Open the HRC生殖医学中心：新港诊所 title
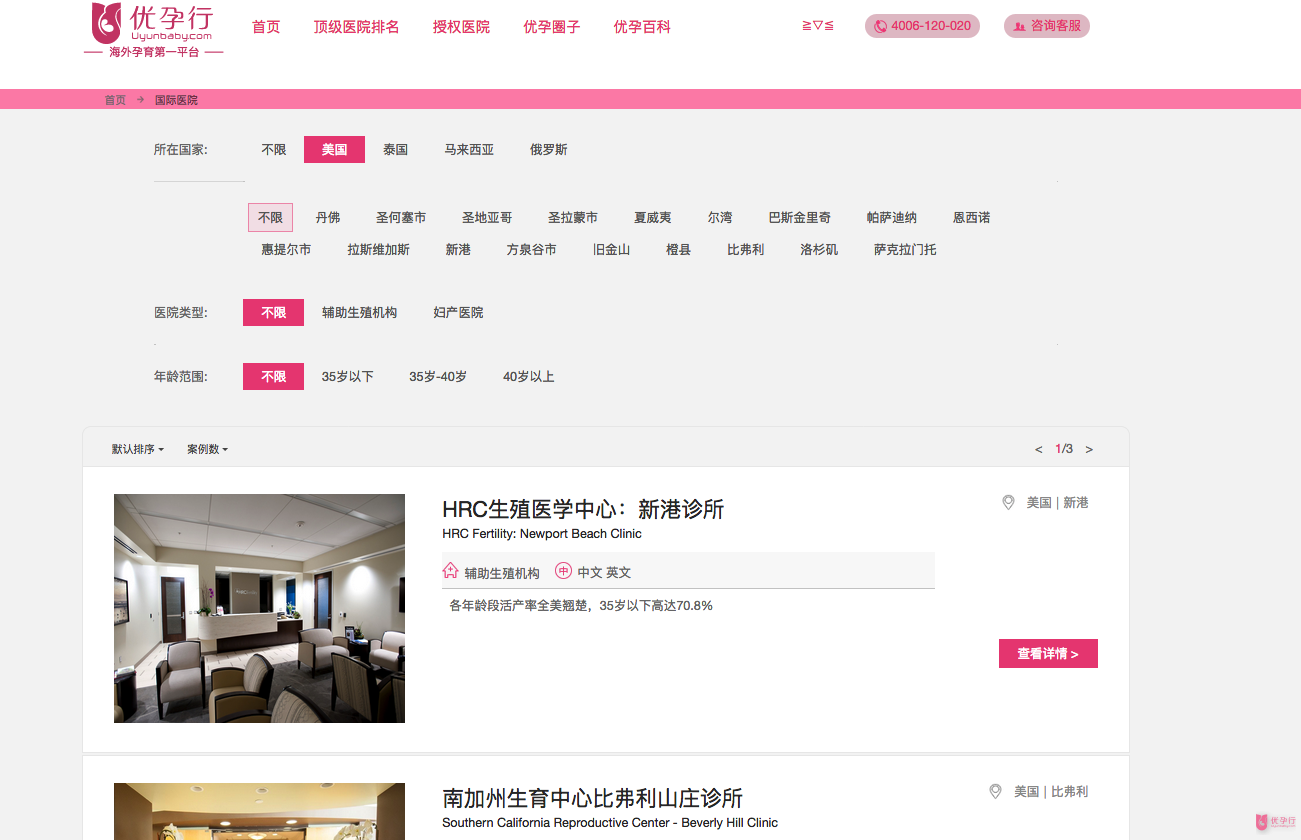The width and height of the screenshot is (1301, 840). [583, 509]
